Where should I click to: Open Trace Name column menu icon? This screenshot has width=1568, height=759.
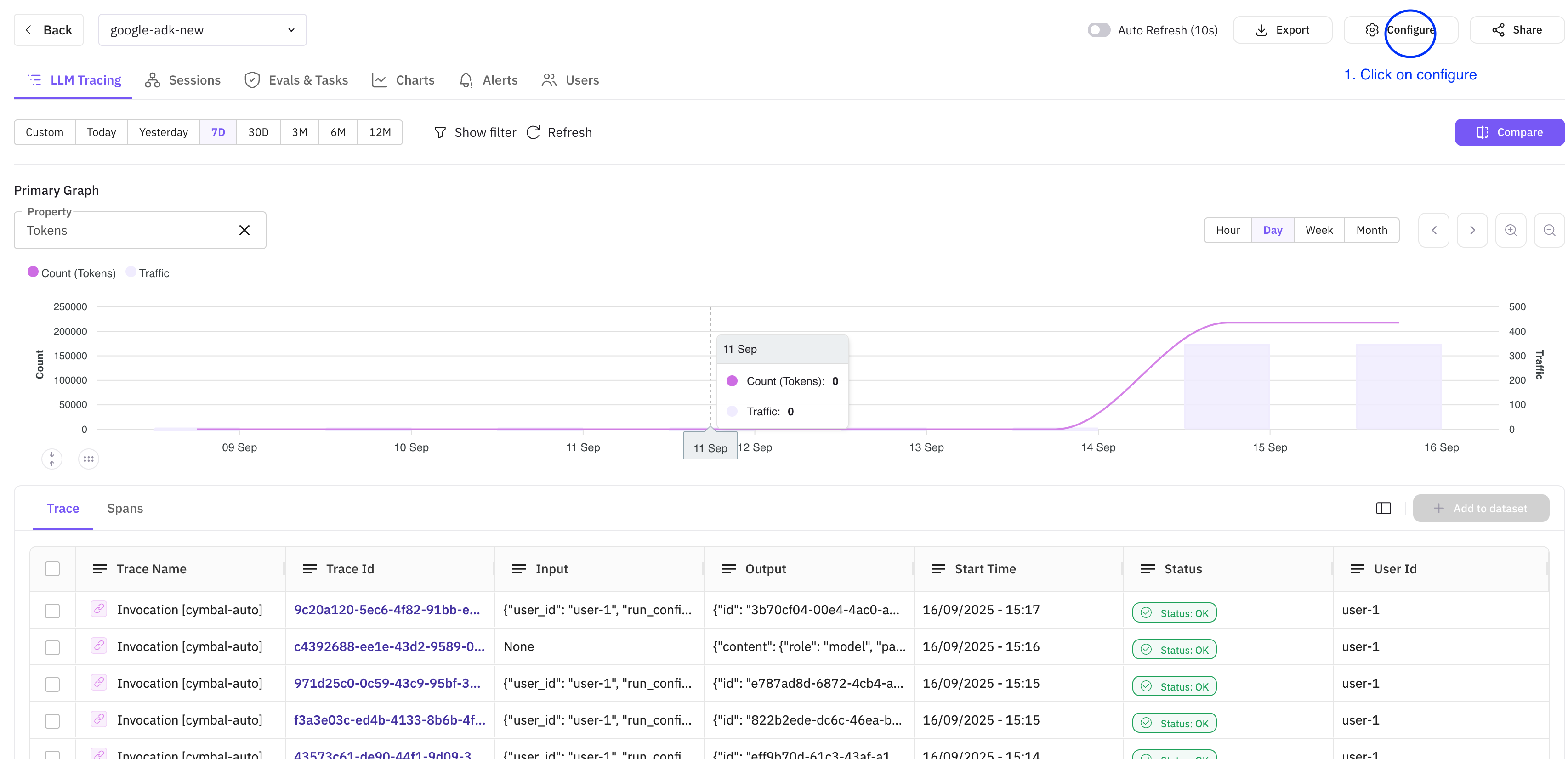[100, 568]
